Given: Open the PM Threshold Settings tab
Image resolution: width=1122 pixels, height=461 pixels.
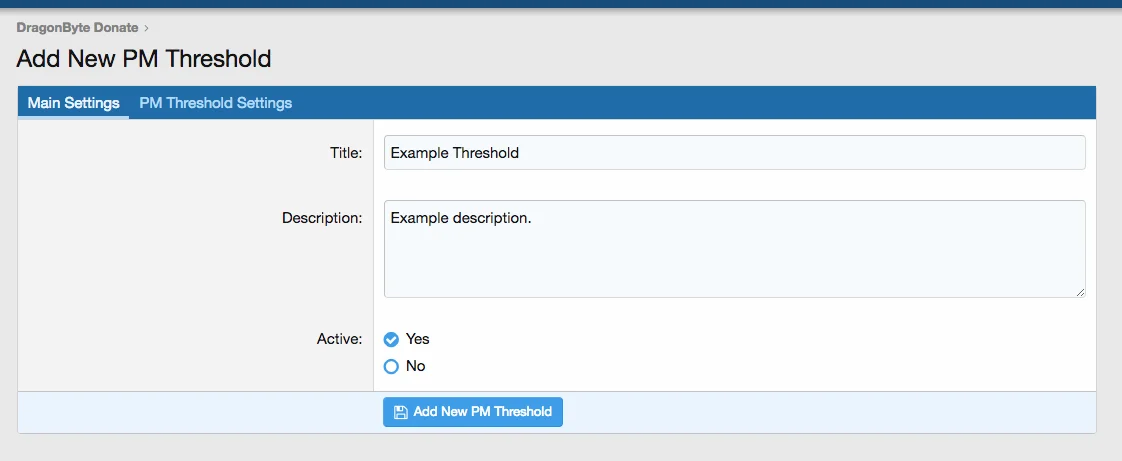Looking at the screenshot, I should (x=215, y=103).
